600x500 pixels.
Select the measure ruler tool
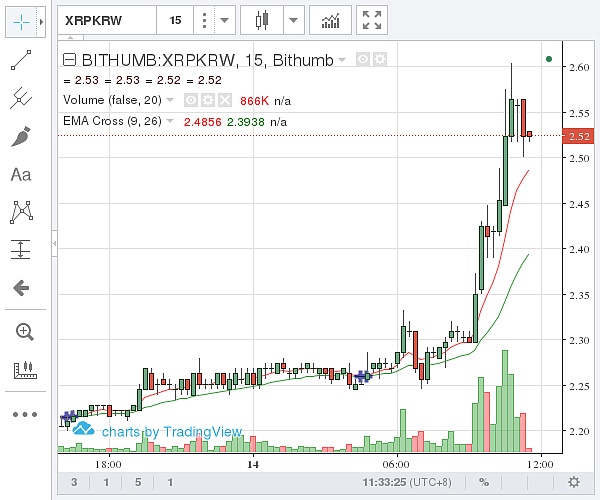click(x=25, y=370)
